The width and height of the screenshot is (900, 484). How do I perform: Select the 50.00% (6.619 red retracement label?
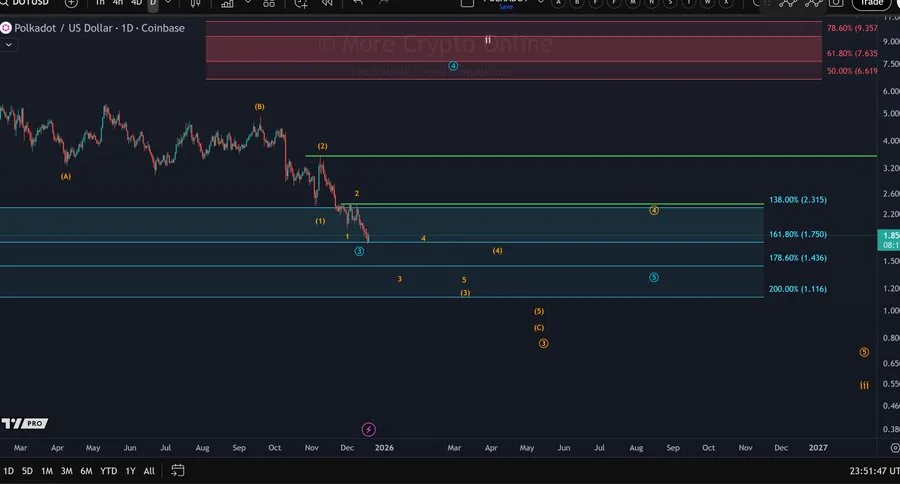pyautogui.click(x=852, y=71)
